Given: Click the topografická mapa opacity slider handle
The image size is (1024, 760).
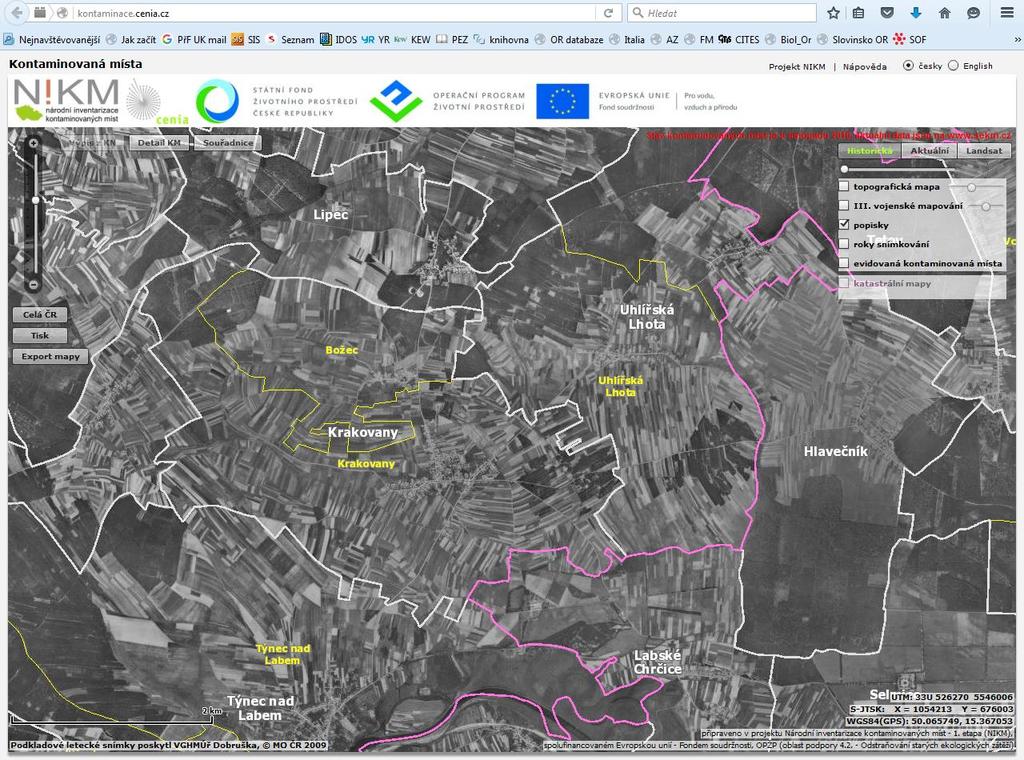Looking at the screenshot, I should (x=972, y=187).
